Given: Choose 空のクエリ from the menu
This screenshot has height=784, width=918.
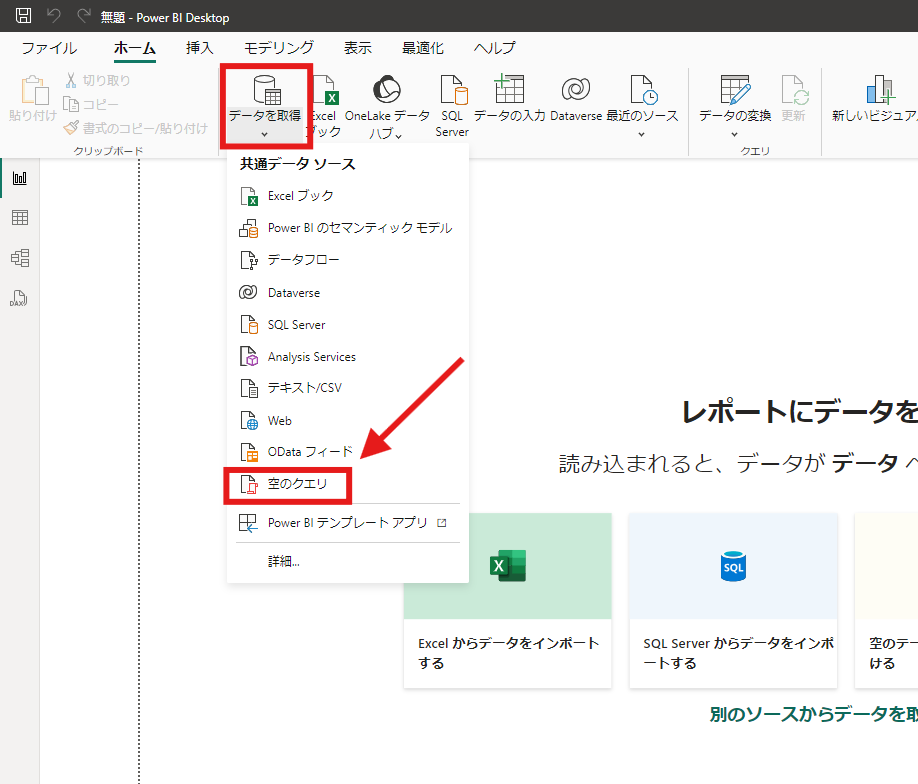Looking at the screenshot, I should point(348,484).
